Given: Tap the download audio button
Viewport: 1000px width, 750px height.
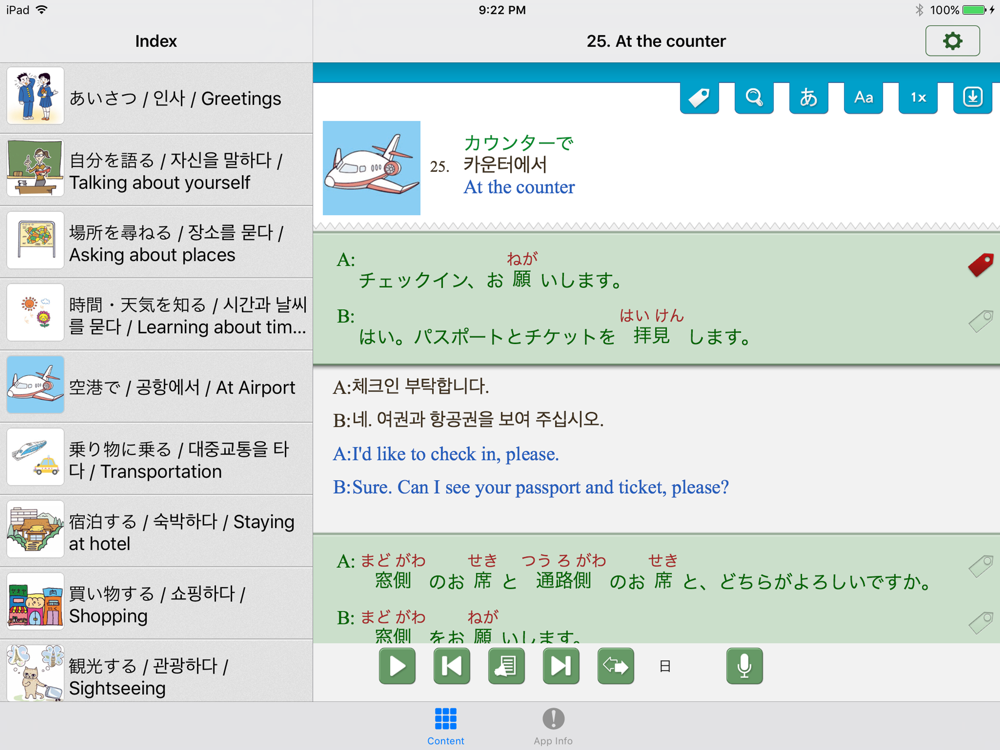Looking at the screenshot, I should 973,98.
